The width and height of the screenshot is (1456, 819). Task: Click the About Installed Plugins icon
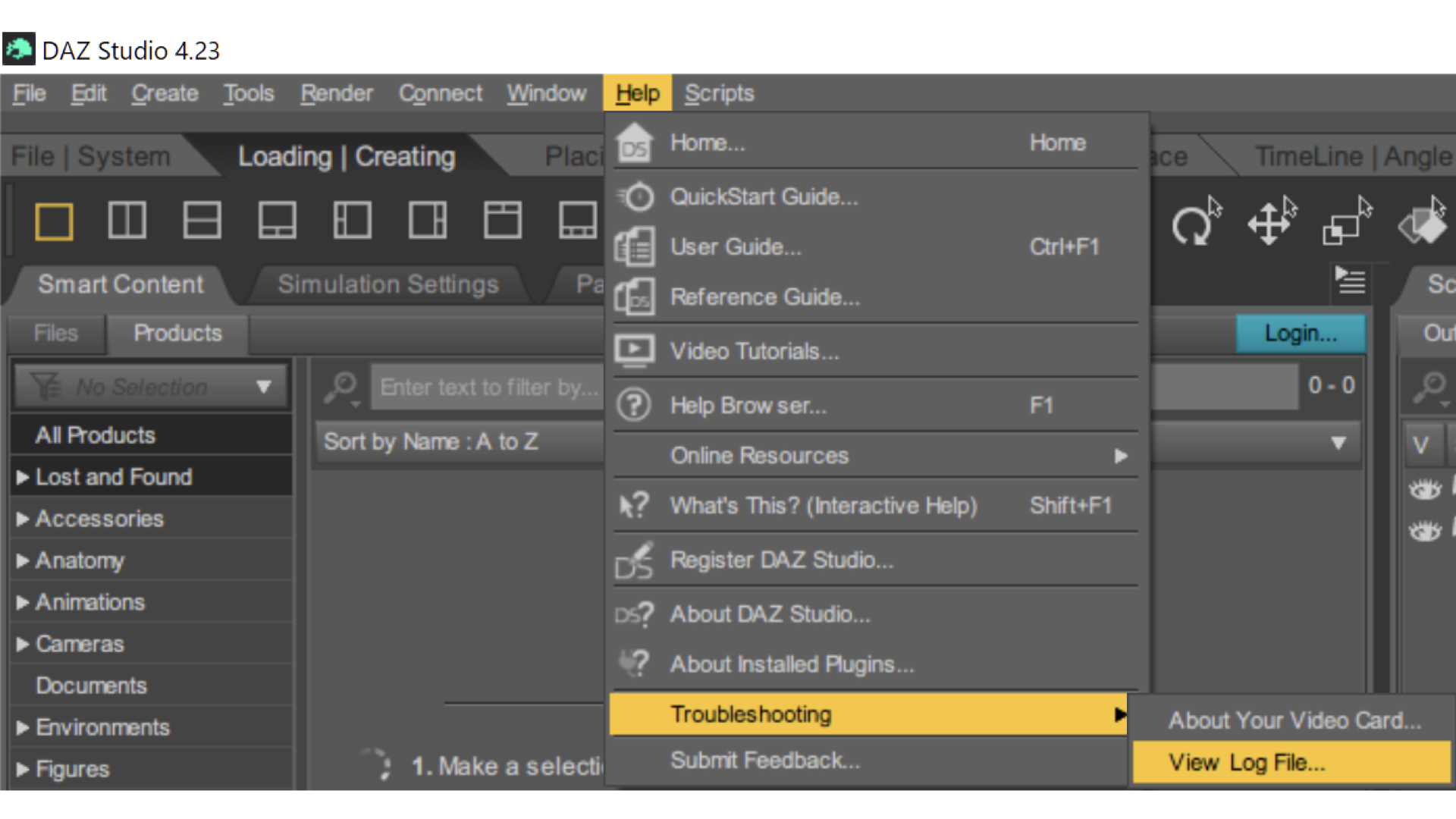pos(634,664)
